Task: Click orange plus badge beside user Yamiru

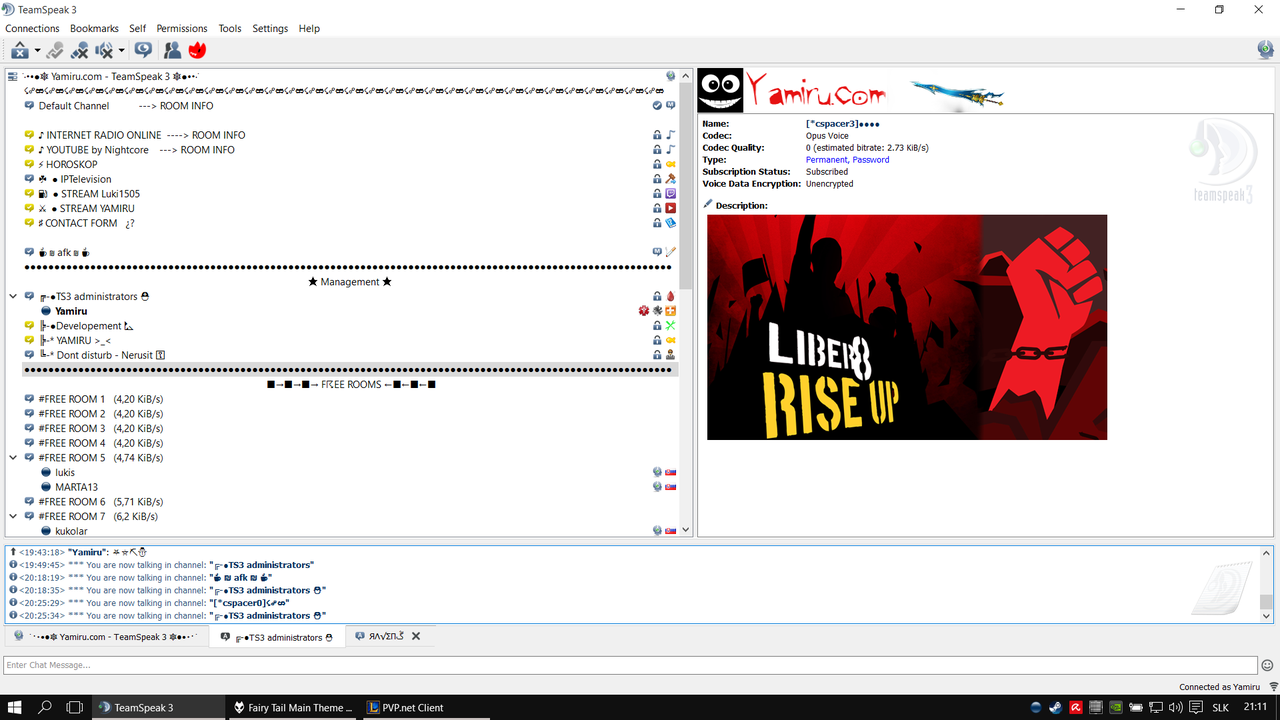Action: [671, 311]
